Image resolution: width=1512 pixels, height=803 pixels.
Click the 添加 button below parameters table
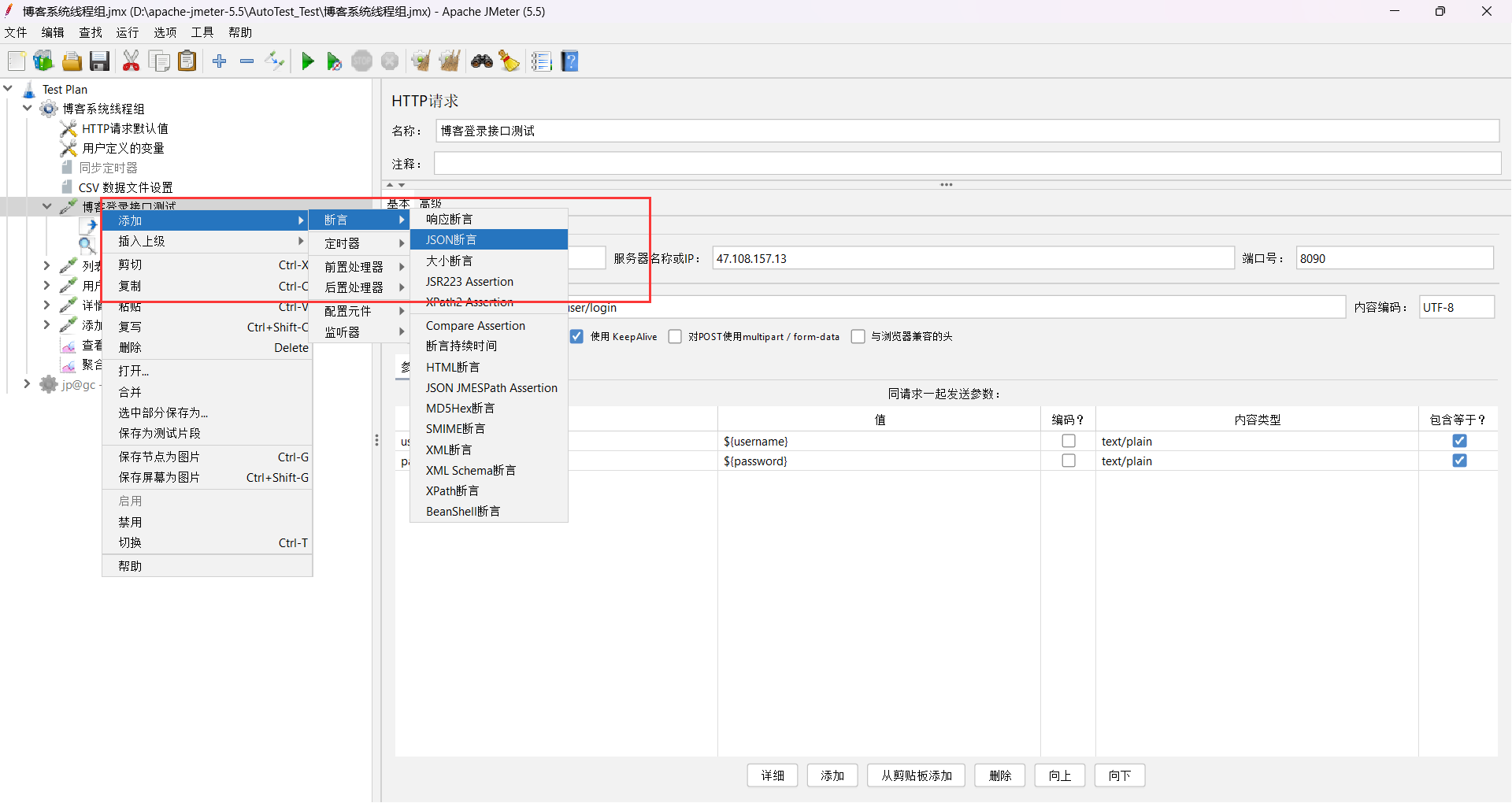coord(832,775)
